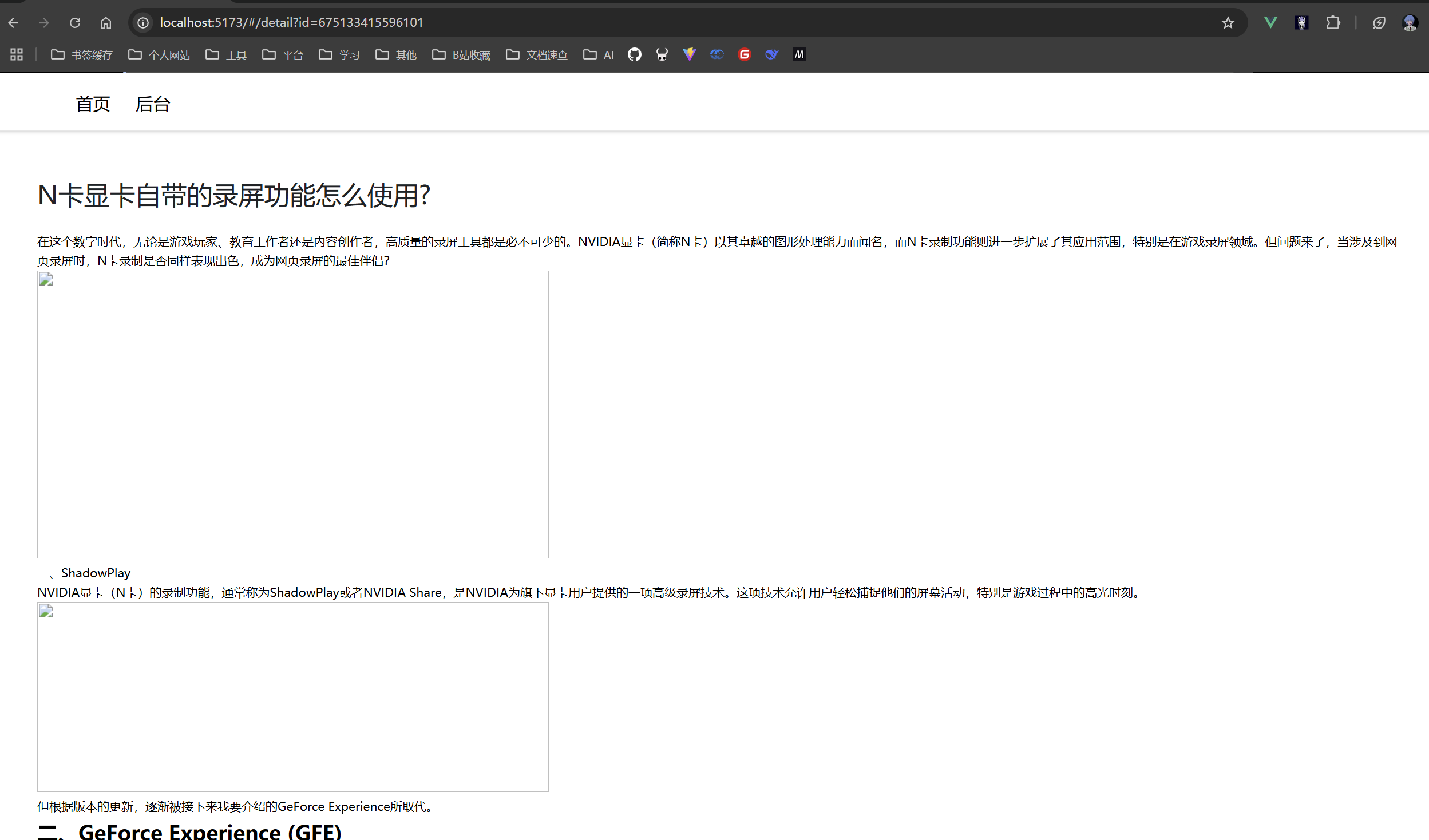View site information icon in address bar
Image resolution: width=1429 pixels, height=840 pixels.
tap(143, 23)
